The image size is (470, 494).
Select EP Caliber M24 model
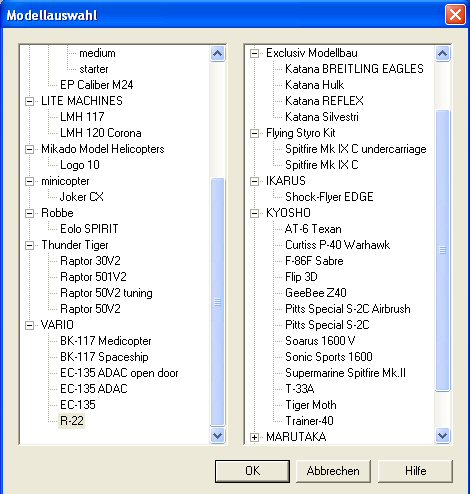(96, 85)
